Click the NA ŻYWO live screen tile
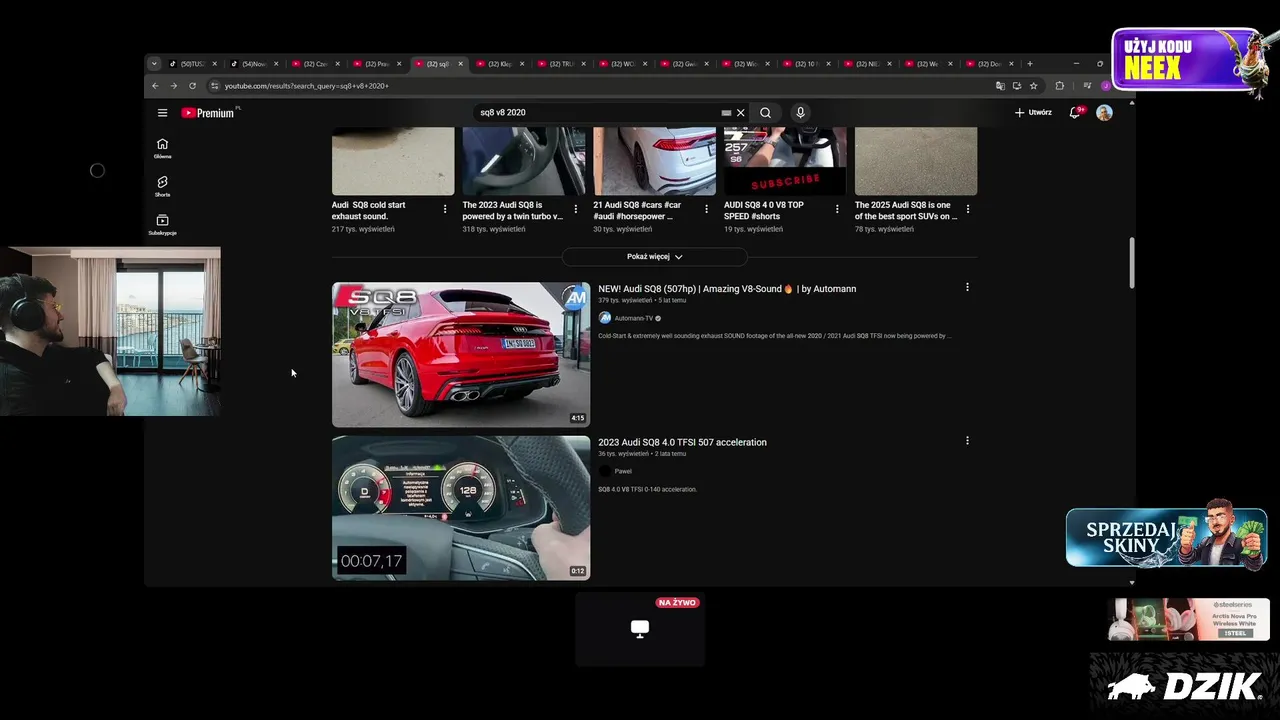Viewport: 1280px width, 720px height. tap(640, 629)
